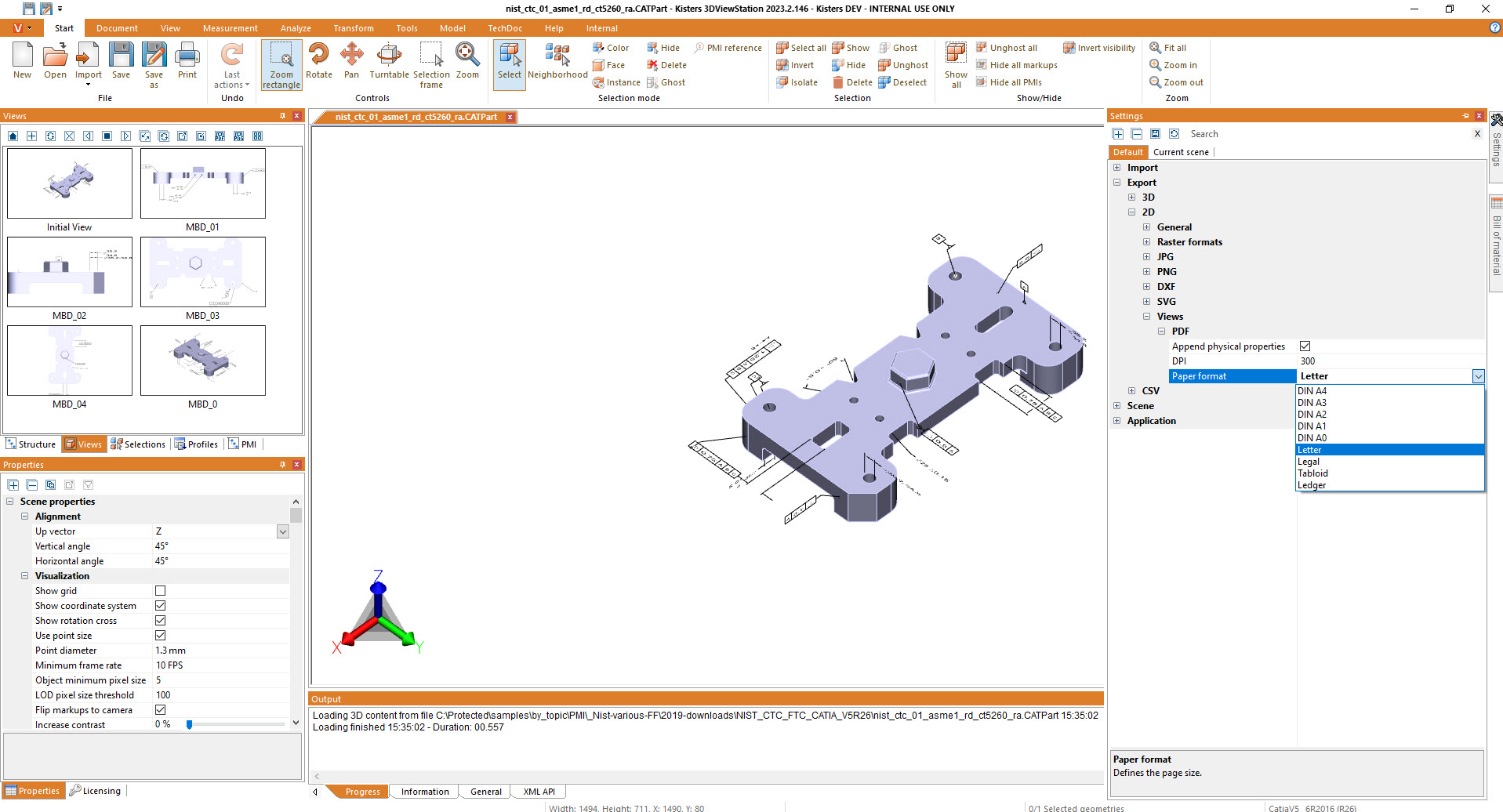The height and width of the screenshot is (812, 1503).
Task: Click the Deselect button
Action: click(902, 82)
